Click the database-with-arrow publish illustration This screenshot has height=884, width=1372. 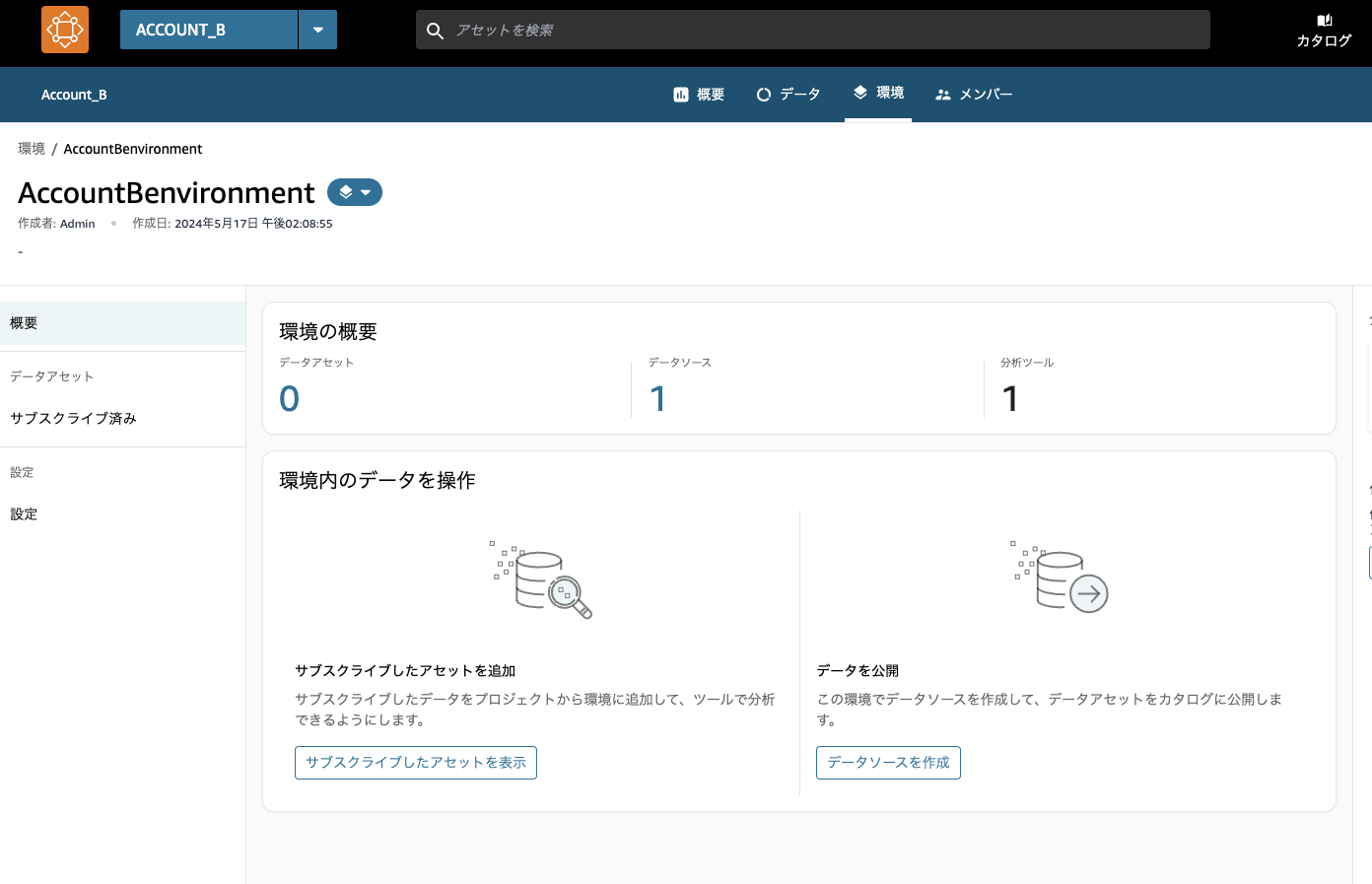[1061, 580]
